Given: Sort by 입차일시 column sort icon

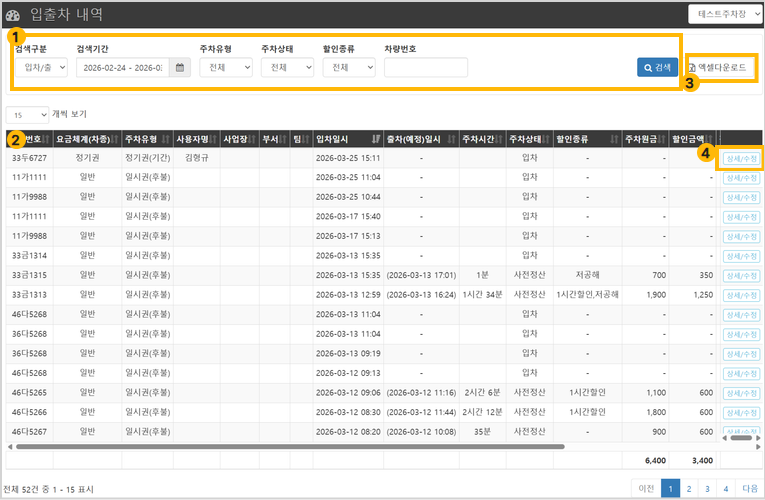Looking at the screenshot, I should coord(375,140).
